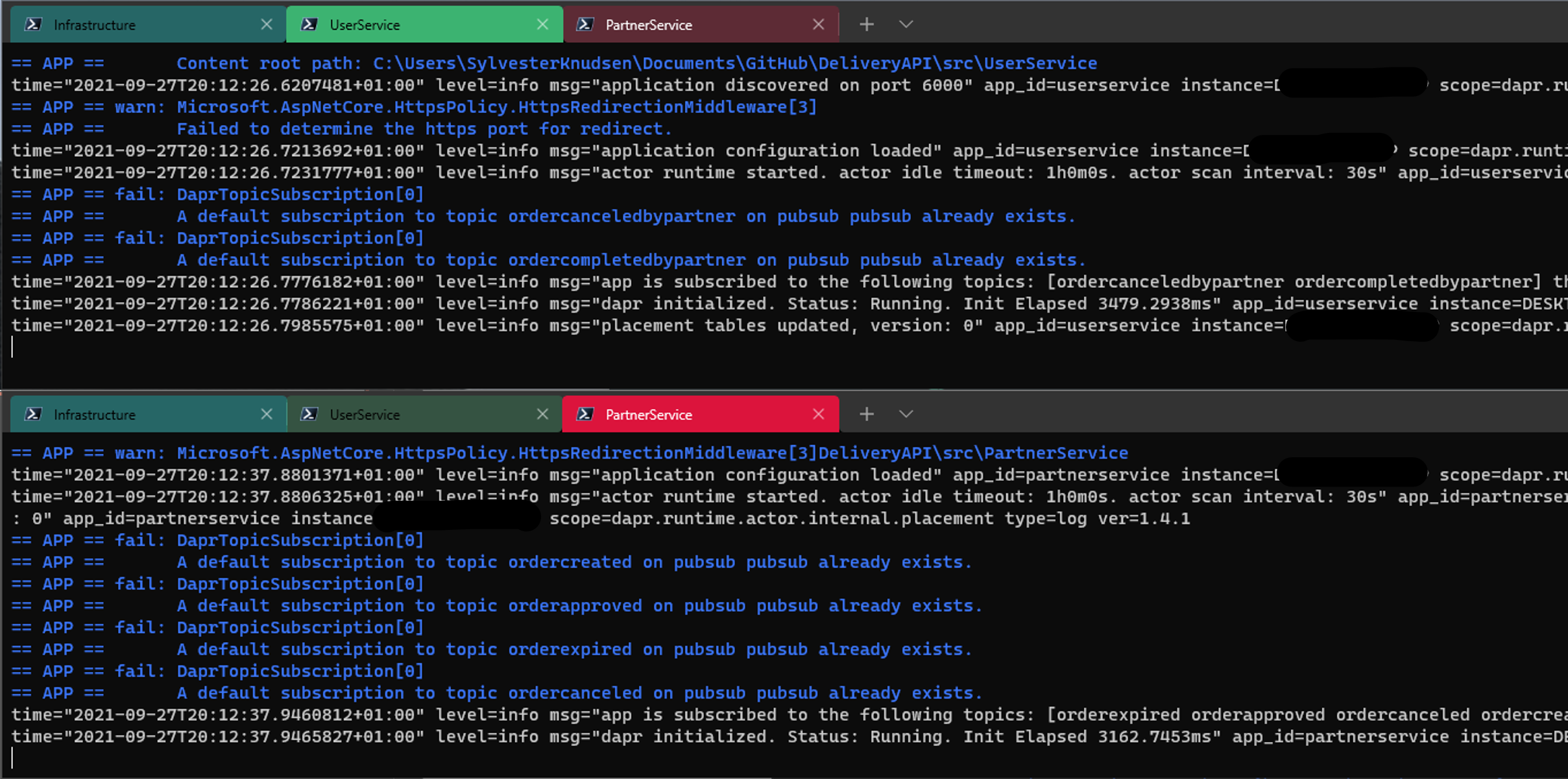Close the bottom Infrastructure tab
Image resolution: width=1568 pixels, height=779 pixels.
tap(267, 414)
